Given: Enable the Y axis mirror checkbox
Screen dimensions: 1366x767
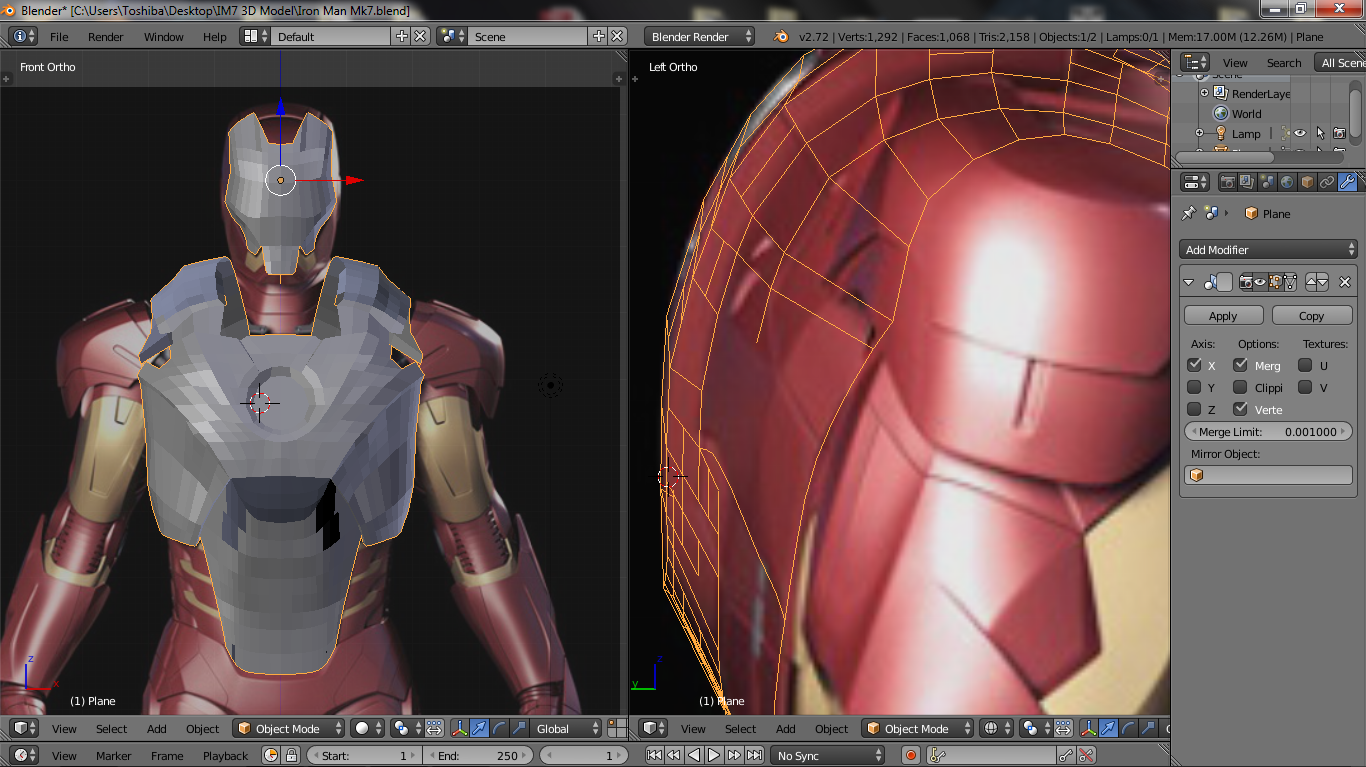Looking at the screenshot, I should (x=1194, y=387).
